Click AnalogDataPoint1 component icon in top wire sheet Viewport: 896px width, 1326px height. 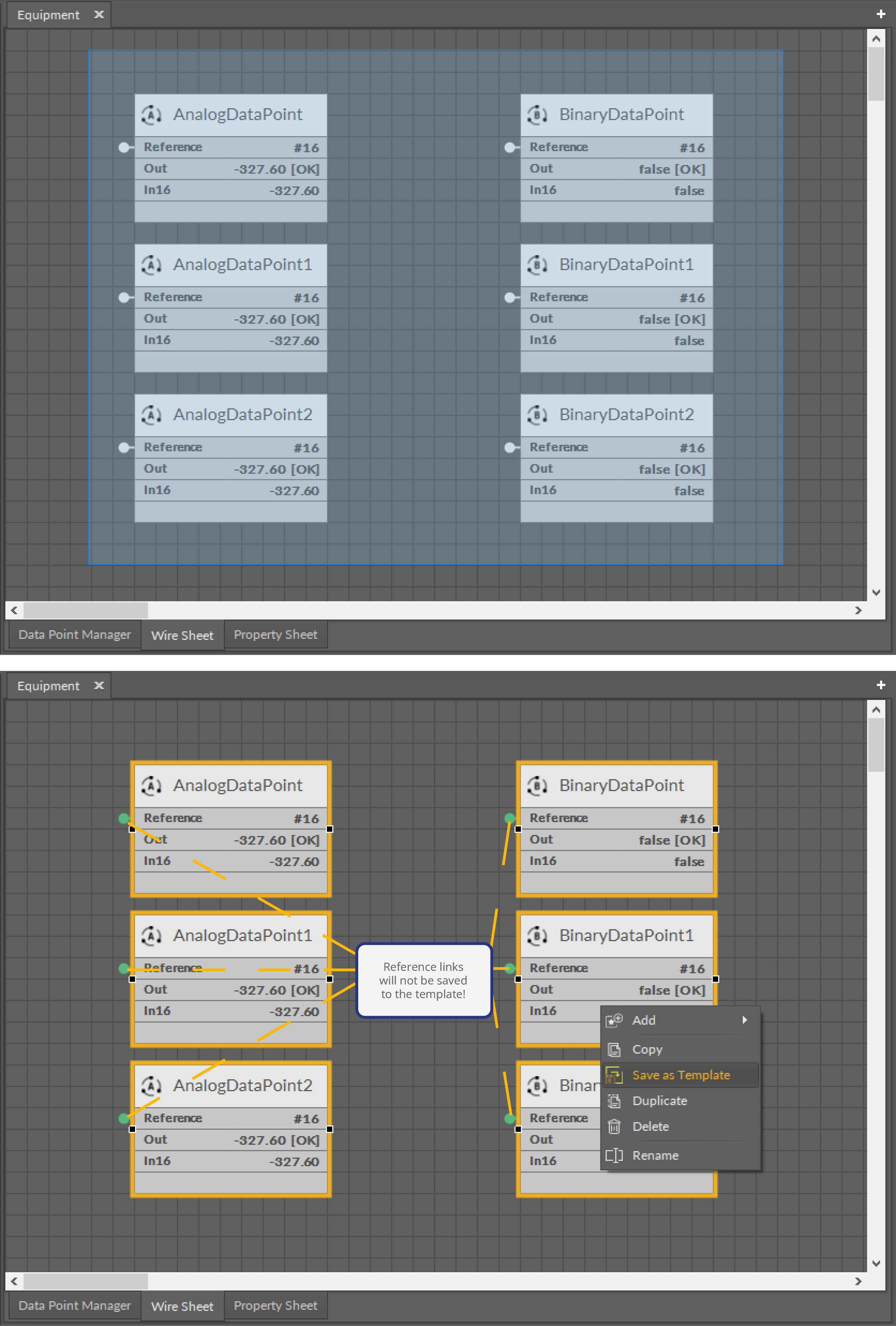(151, 265)
